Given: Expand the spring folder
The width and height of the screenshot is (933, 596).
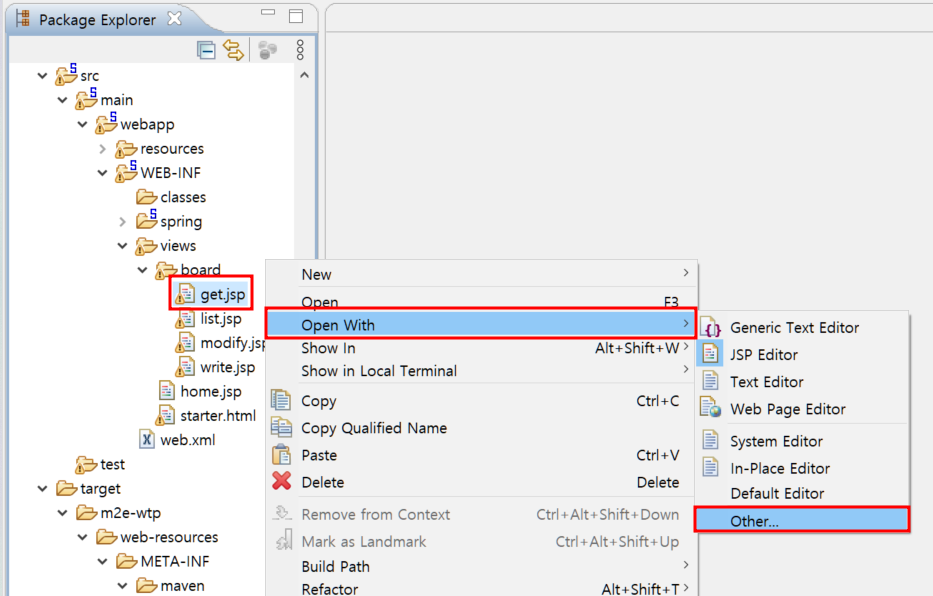Looking at the screenshot, I should [123, 222].
